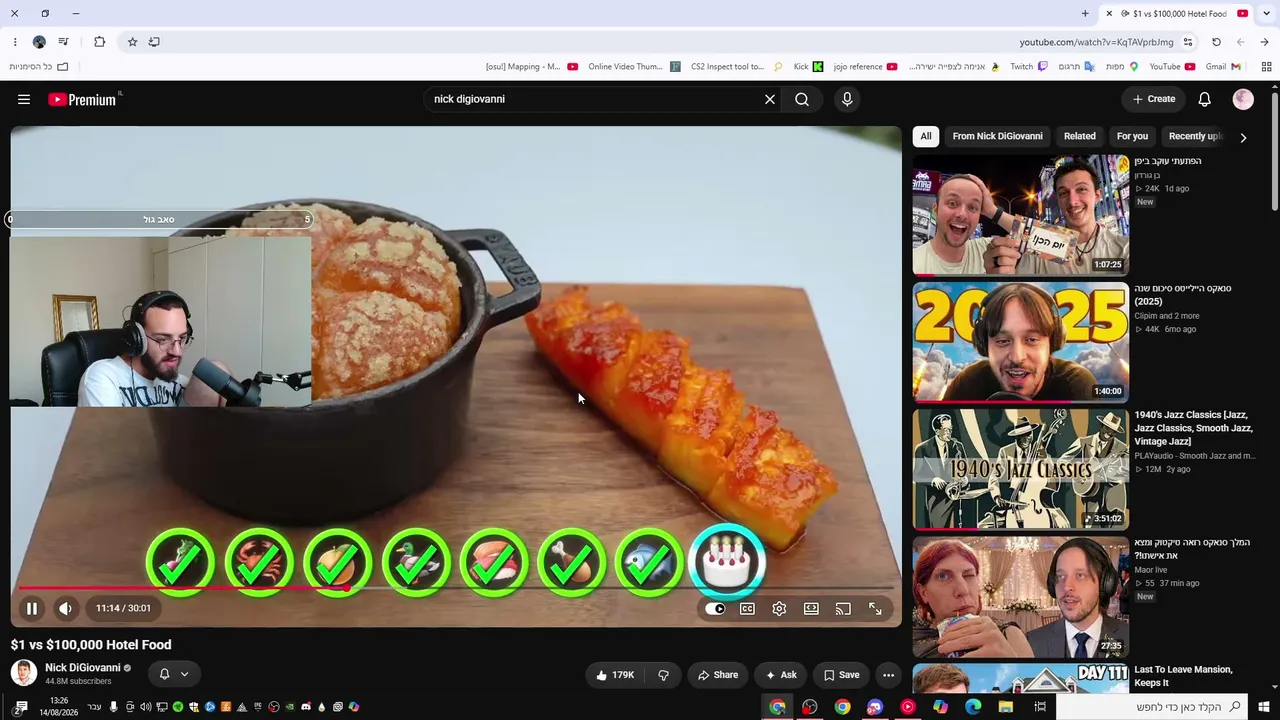Select the All filter chip

[x=926, y=136]
